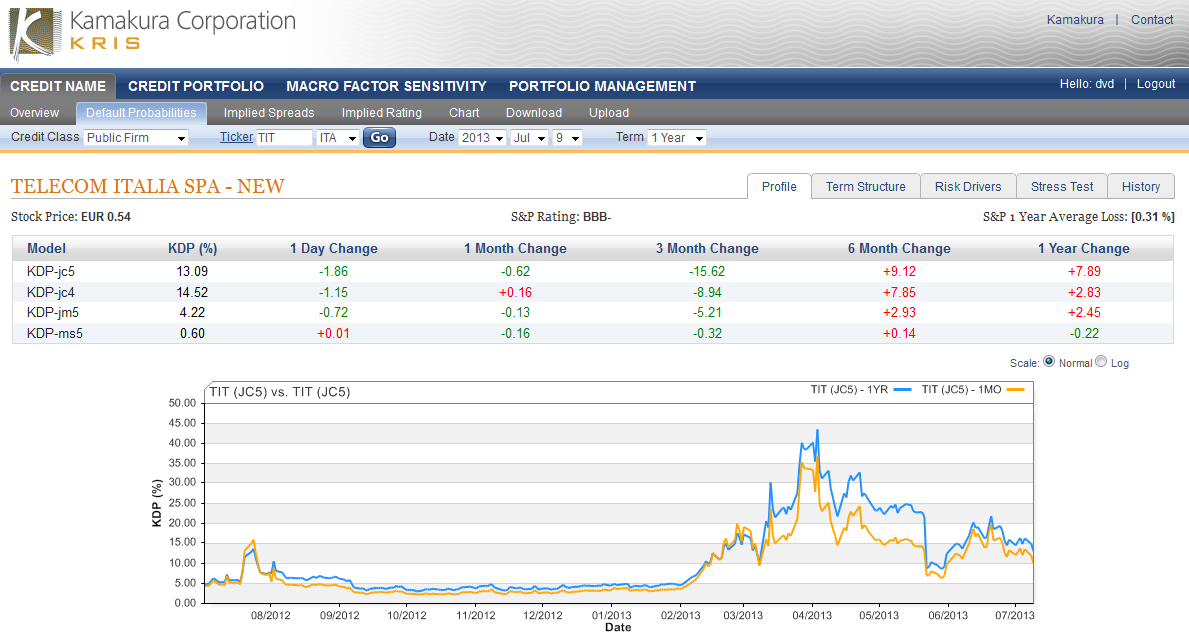This screenshot has height=641, width=1189.
Task: Click the +9.12 six month change value
Action: click(899, 272)
